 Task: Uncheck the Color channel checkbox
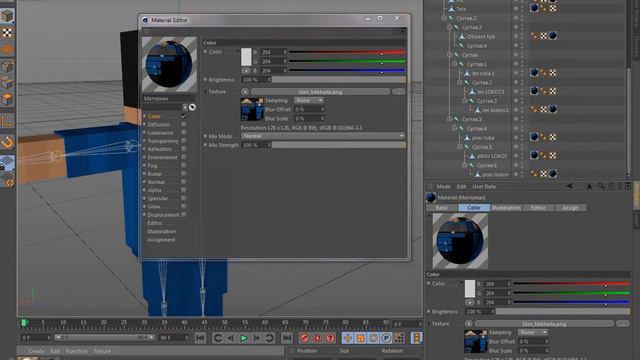(184, 116)
